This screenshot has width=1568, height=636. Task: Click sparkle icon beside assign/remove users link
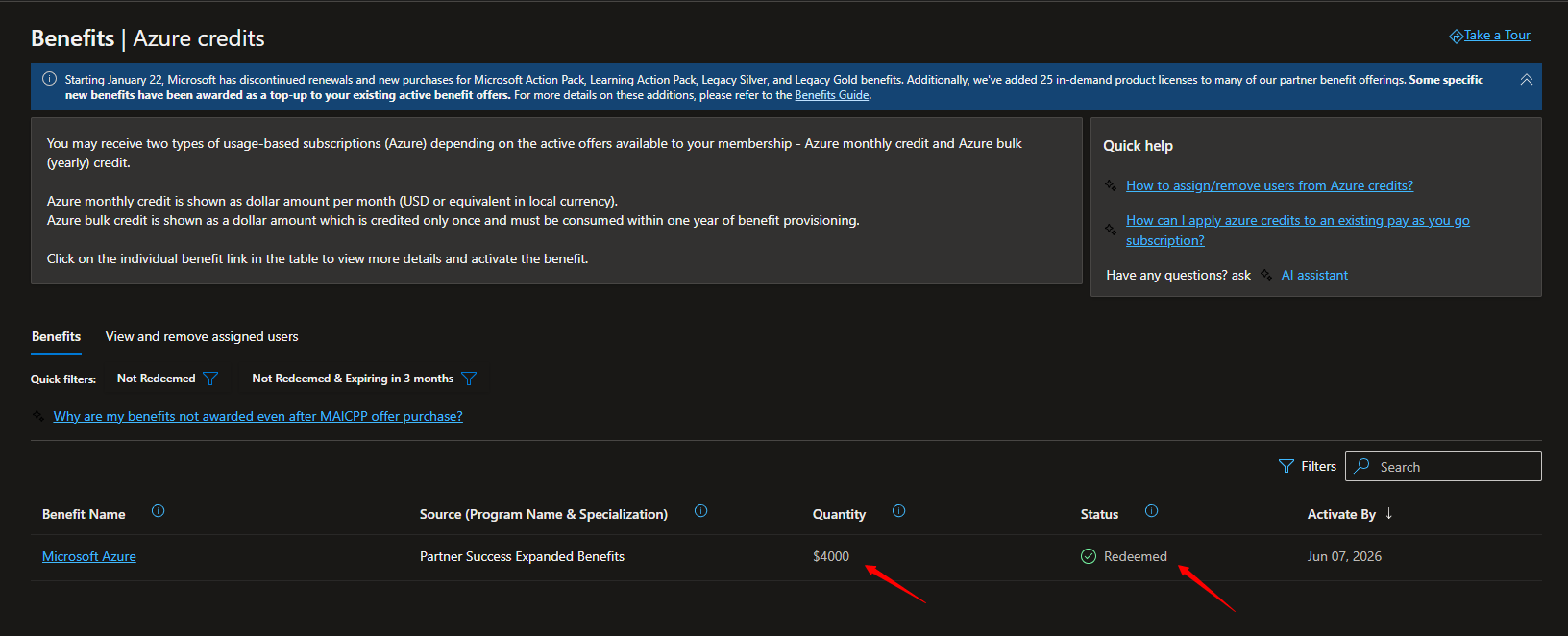tap(1111, 185)
